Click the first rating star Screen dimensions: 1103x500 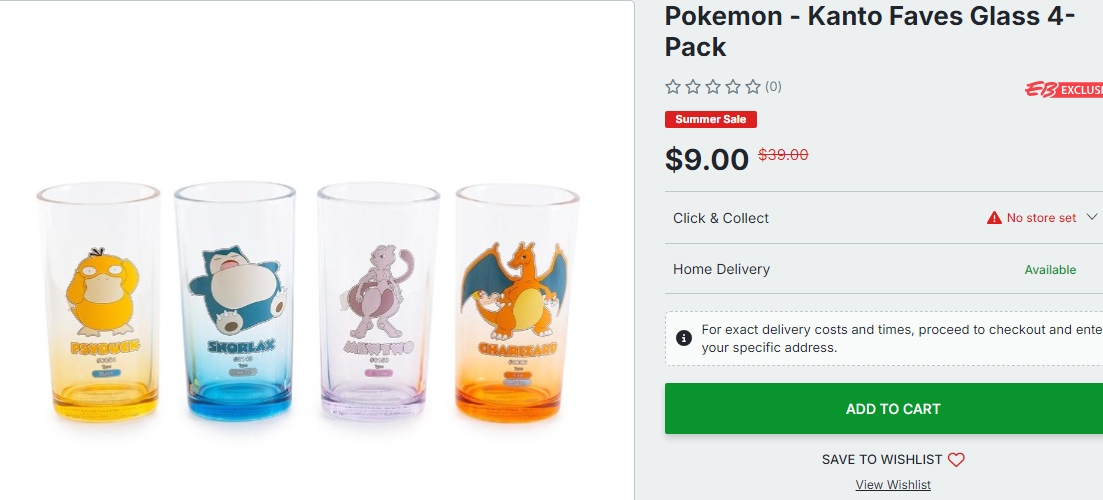coord(673,87)
